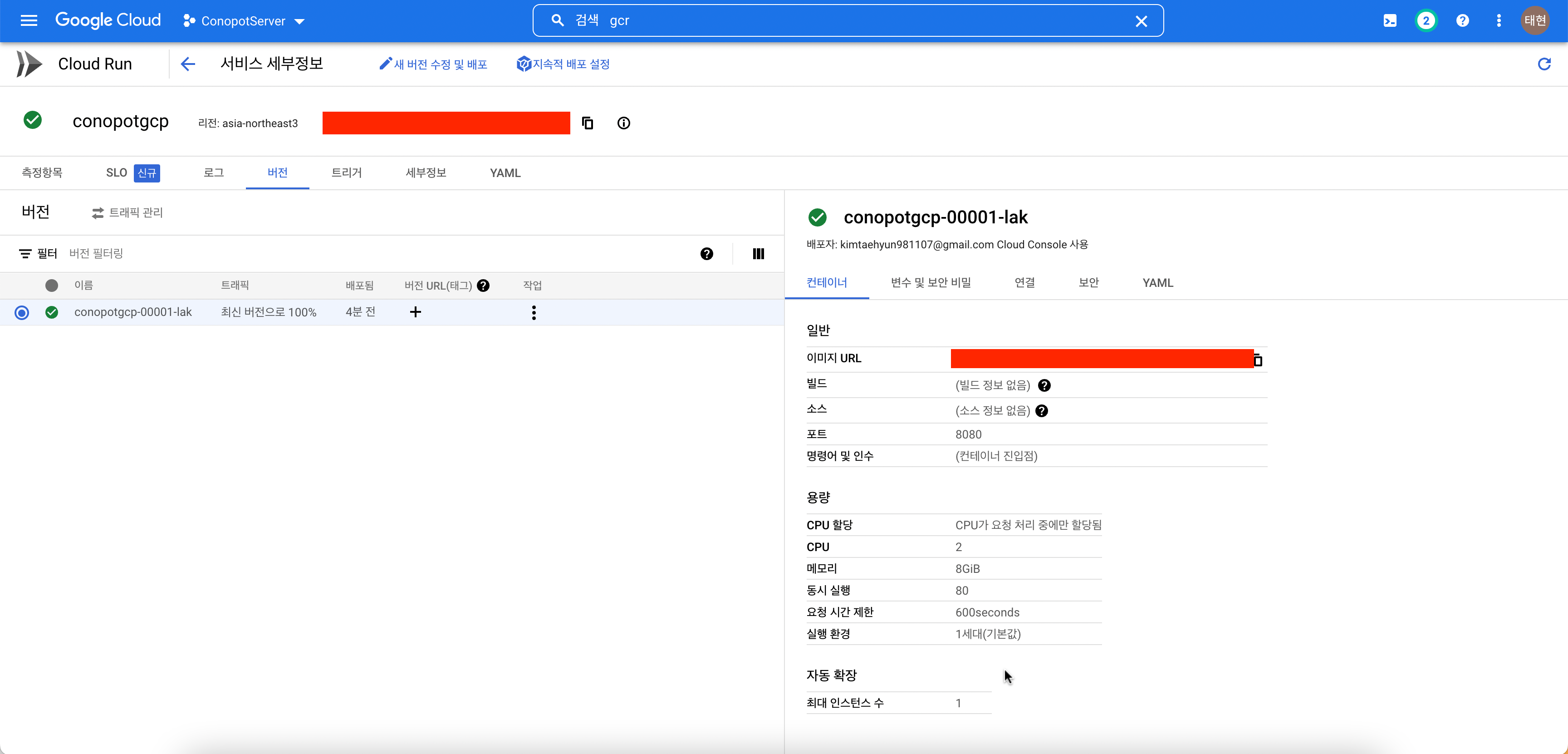Open the 변수 및 보안 비밀 tab
1568x754 pixels.
click(930, 283)
